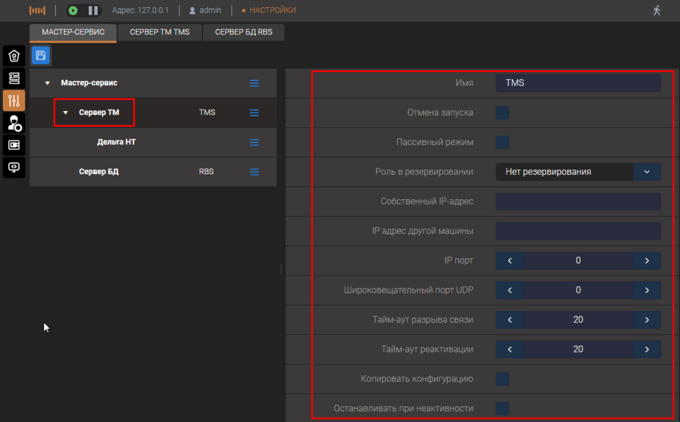
Task: Click the pause button in top bar
Action: [x=93, y=10]
